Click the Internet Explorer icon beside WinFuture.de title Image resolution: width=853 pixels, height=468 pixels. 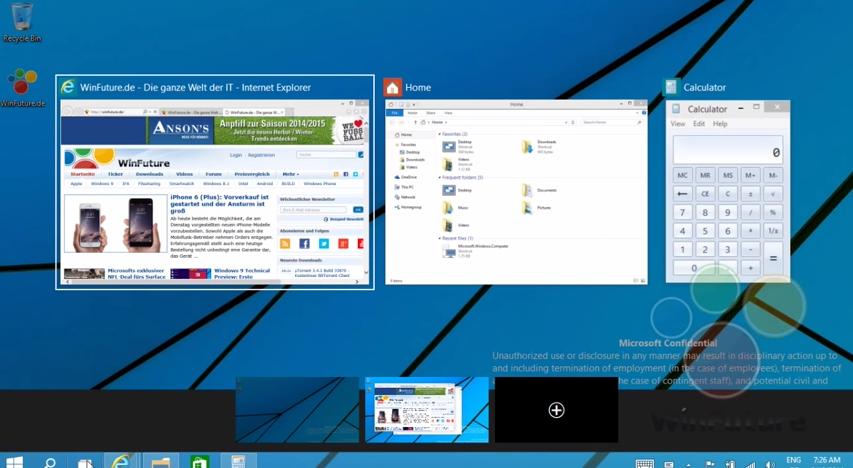coord(68,87)
